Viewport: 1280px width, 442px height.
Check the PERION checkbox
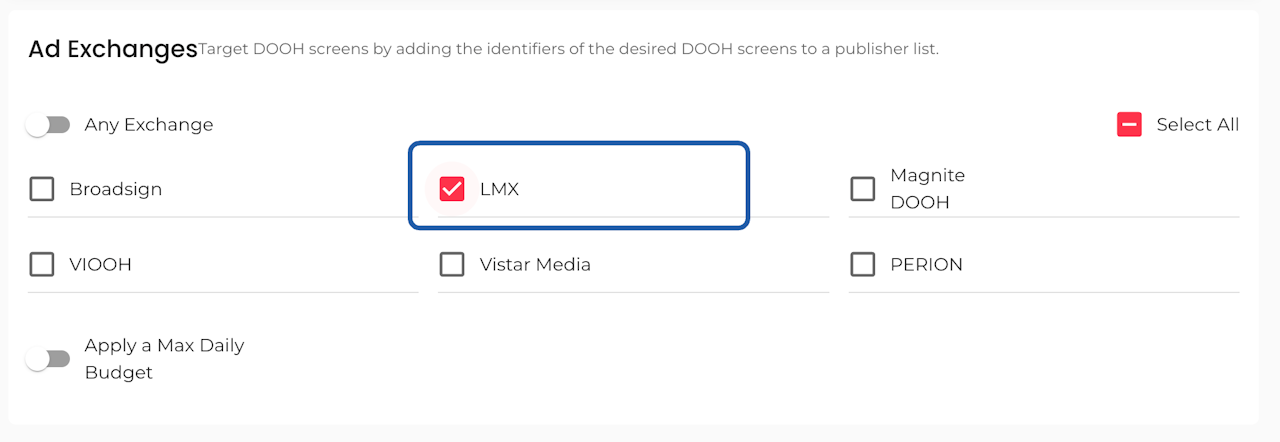click(x=862, y=265)
